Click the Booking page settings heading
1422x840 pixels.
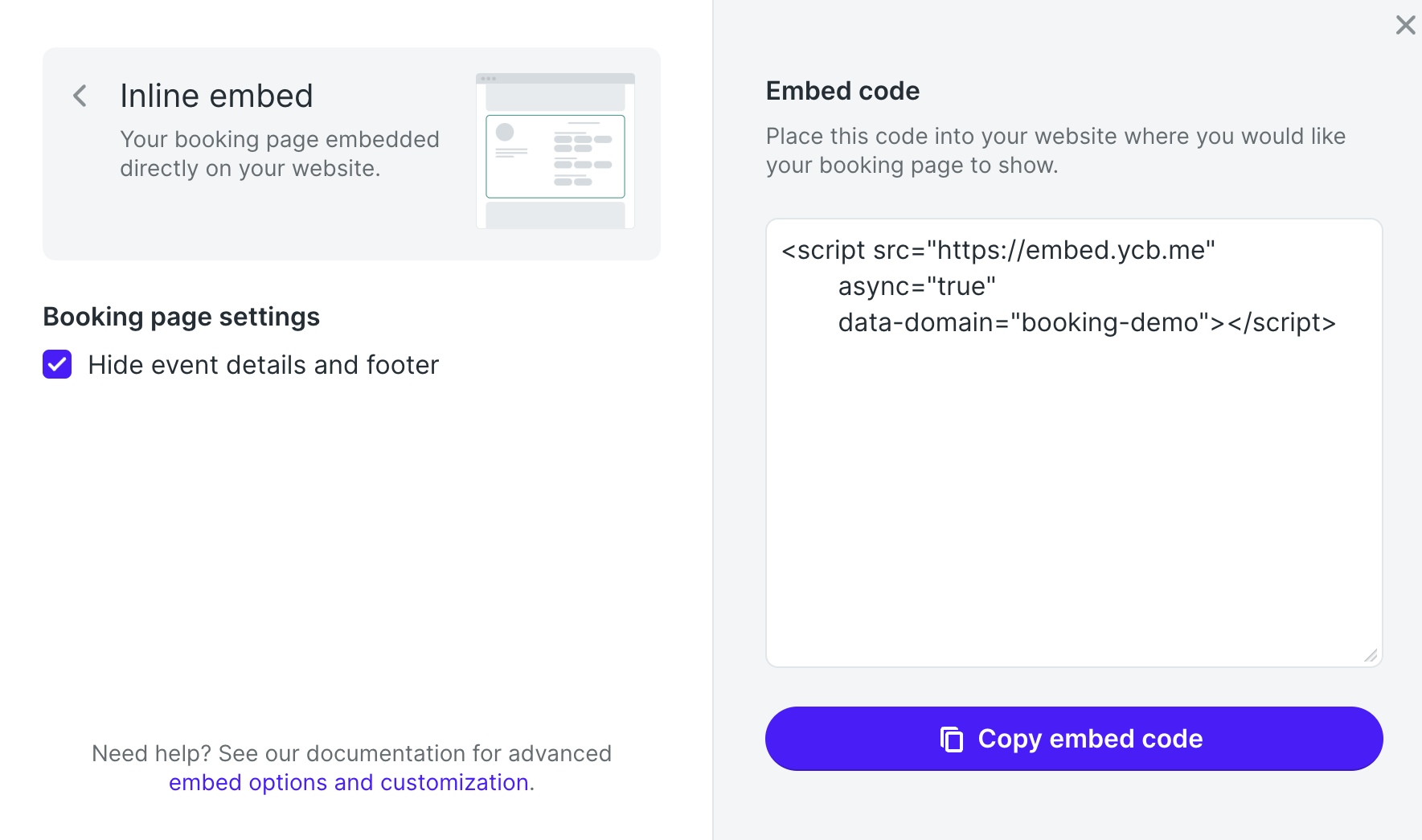[181, 317]
